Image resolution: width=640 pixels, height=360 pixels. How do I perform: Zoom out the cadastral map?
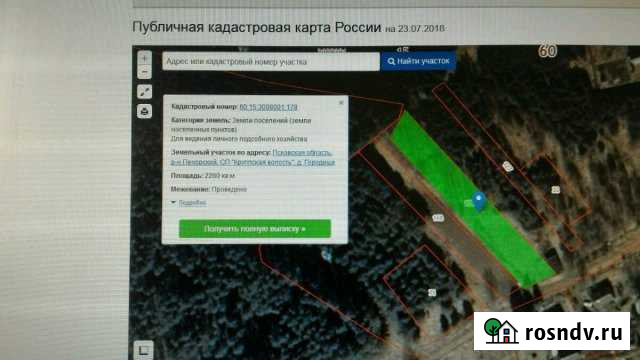click(144, 73)
